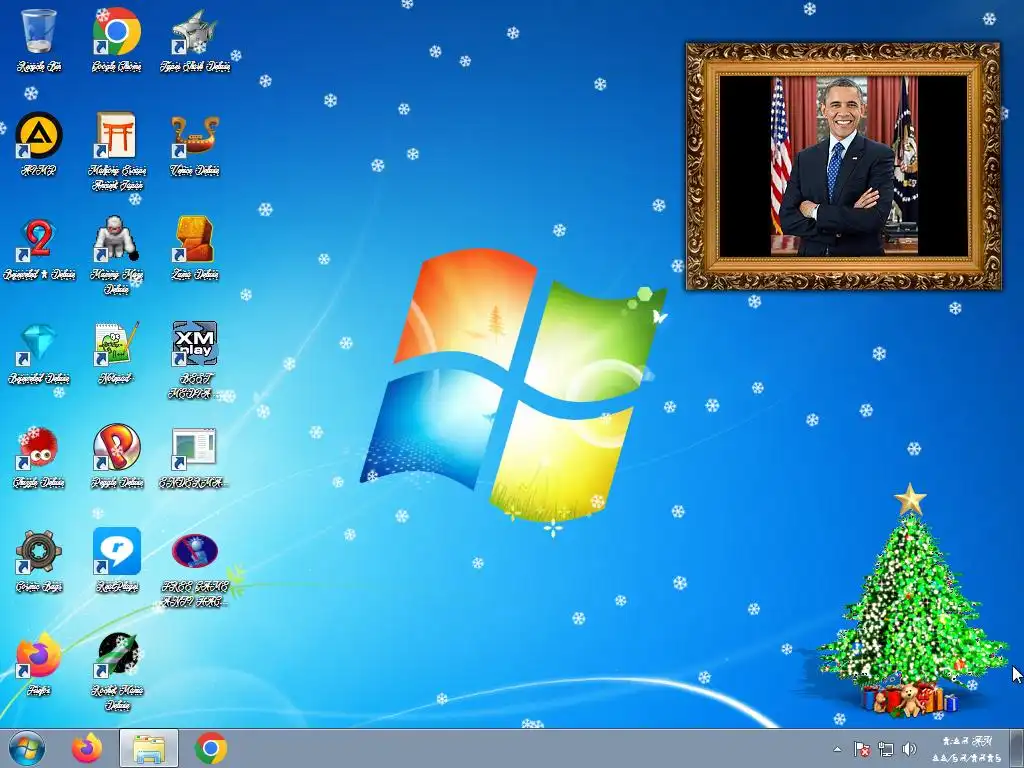Select the AIMP desktop shortcut
The height and width of the screenshot is (768, 1024).
39,144
